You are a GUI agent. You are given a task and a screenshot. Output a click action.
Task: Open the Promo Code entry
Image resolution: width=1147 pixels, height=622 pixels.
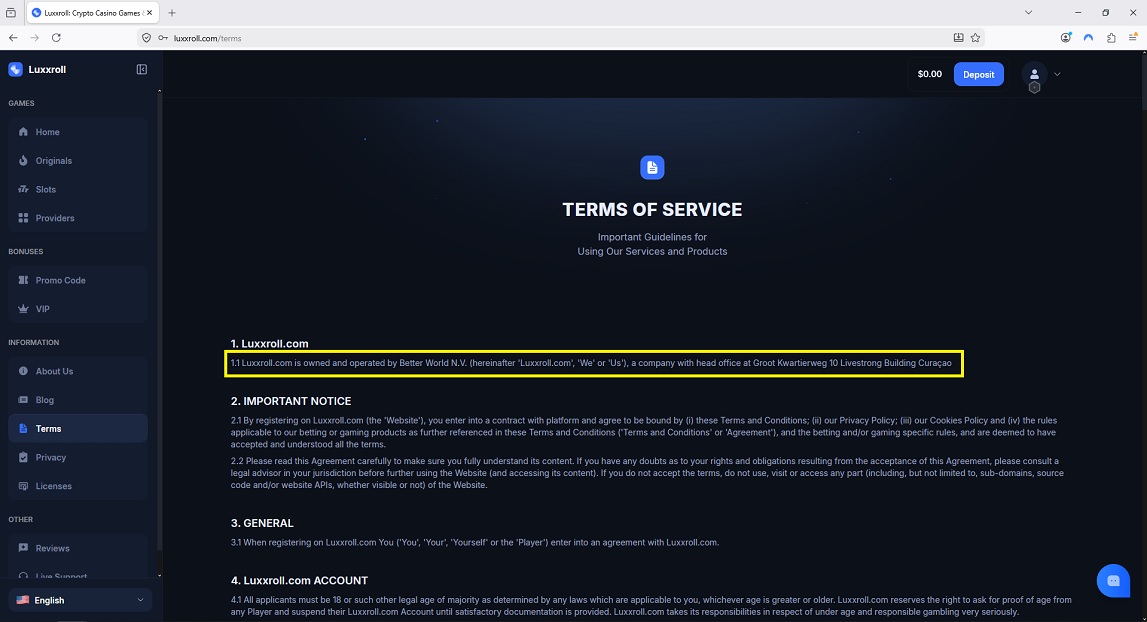(x=78, y=280)
